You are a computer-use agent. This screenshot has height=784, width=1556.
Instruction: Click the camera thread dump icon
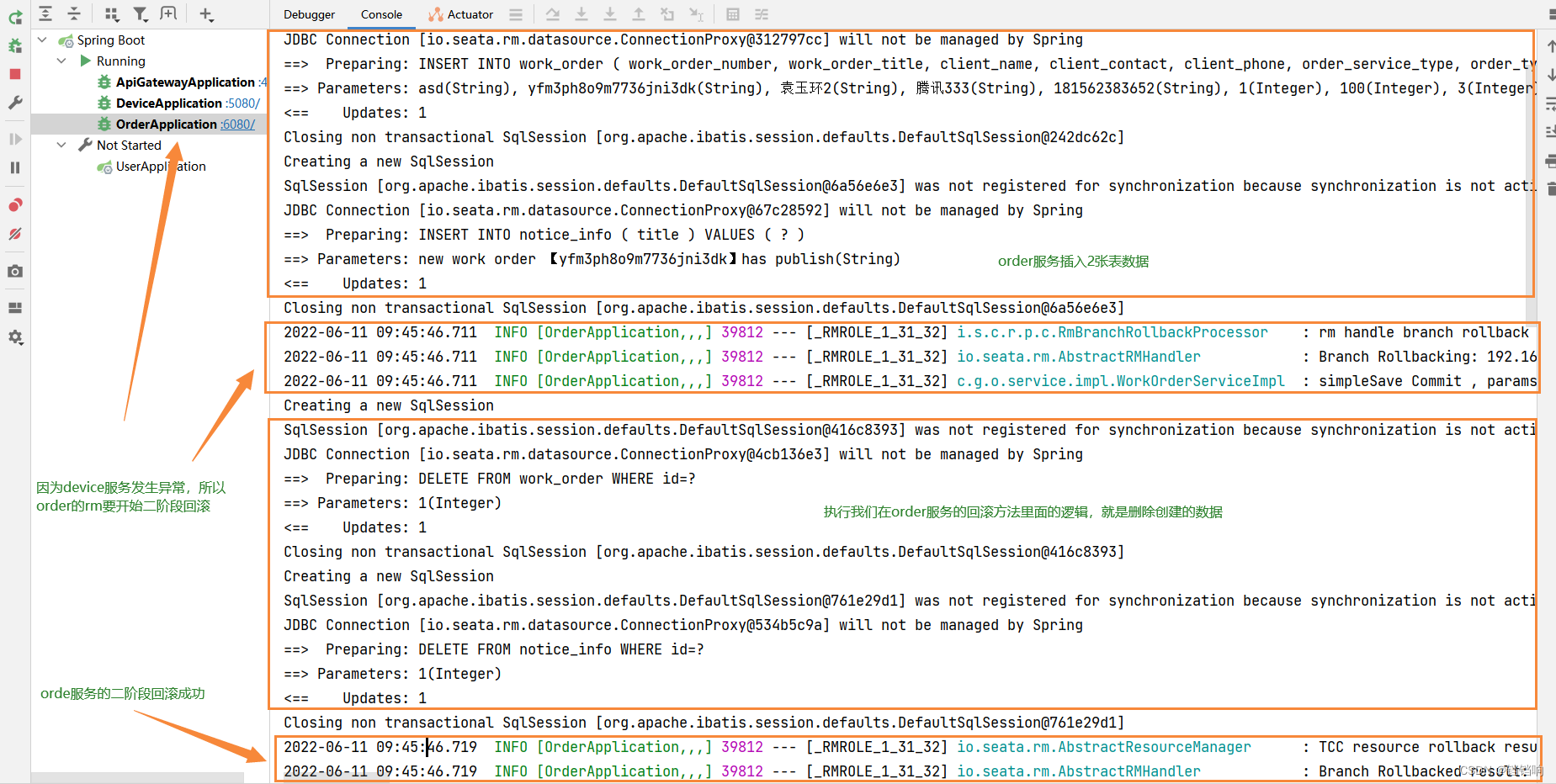tap(15, 271)
